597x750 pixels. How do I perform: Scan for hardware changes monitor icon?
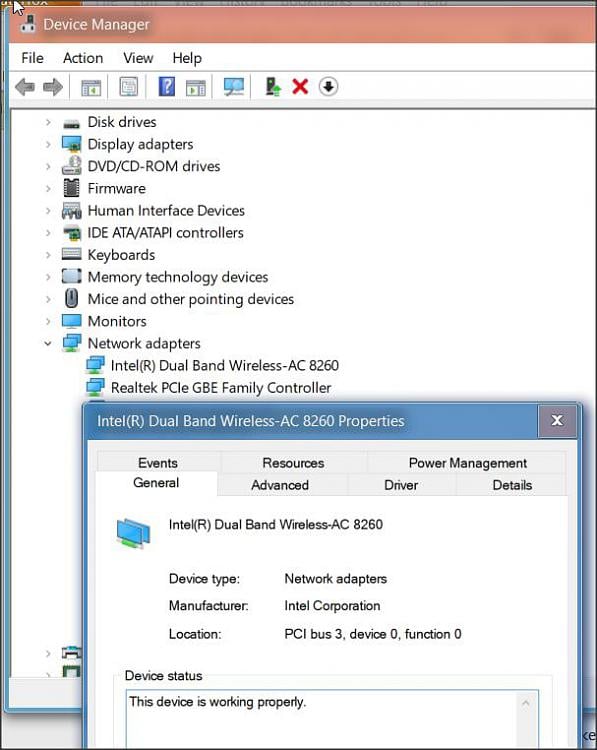pyautogui.click(x=233, y=87)
